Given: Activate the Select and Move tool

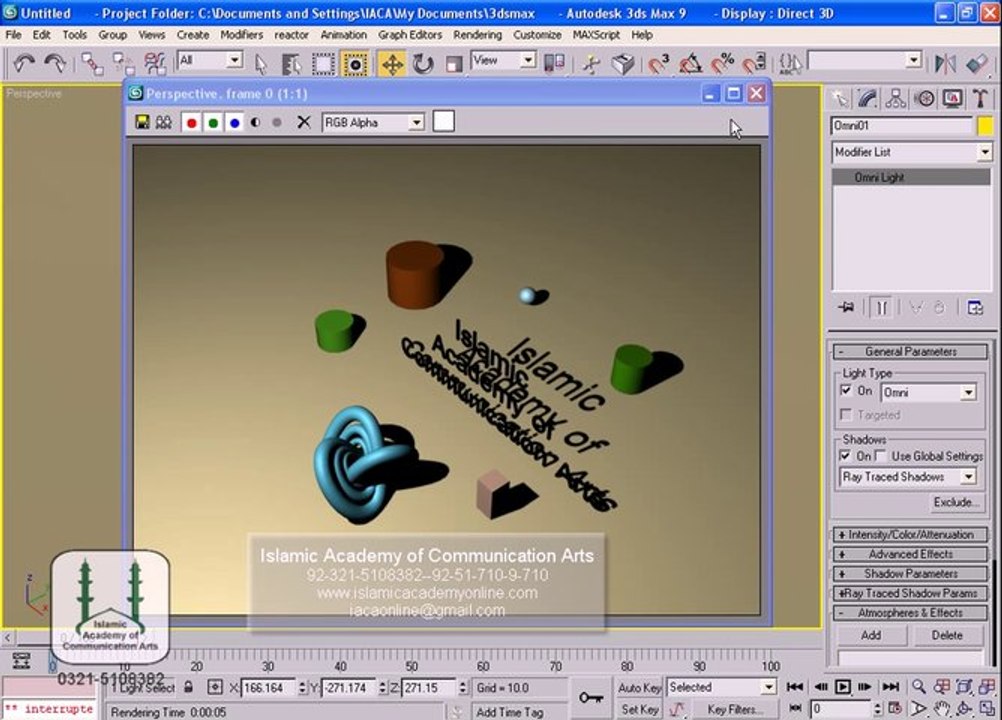Looking at the screenshot, I should pos(392,64).
